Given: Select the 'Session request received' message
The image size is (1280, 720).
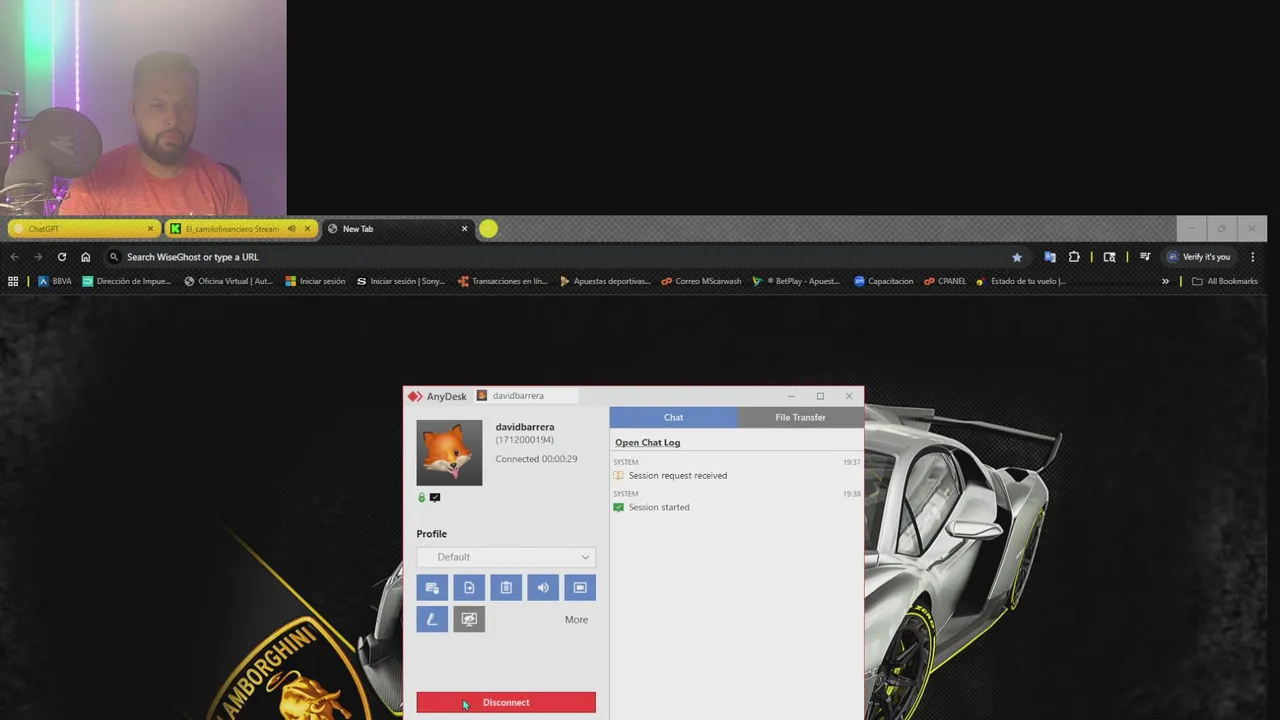Looking at the screenshot, I should click(x=677, y=476).
